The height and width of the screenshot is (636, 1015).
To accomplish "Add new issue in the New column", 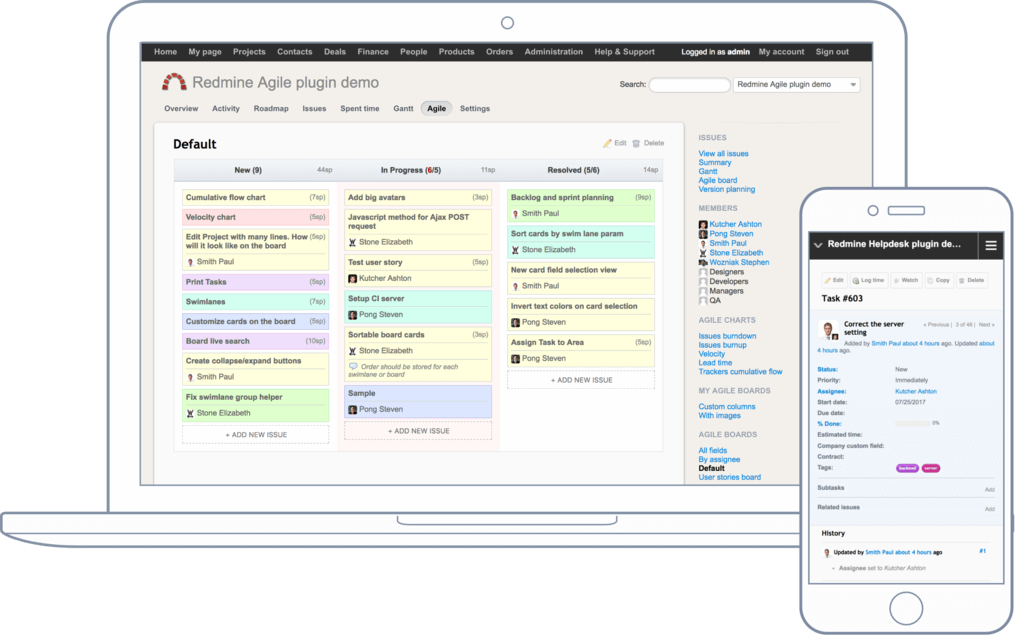I will pyautogui.click(x=255, y=434).
